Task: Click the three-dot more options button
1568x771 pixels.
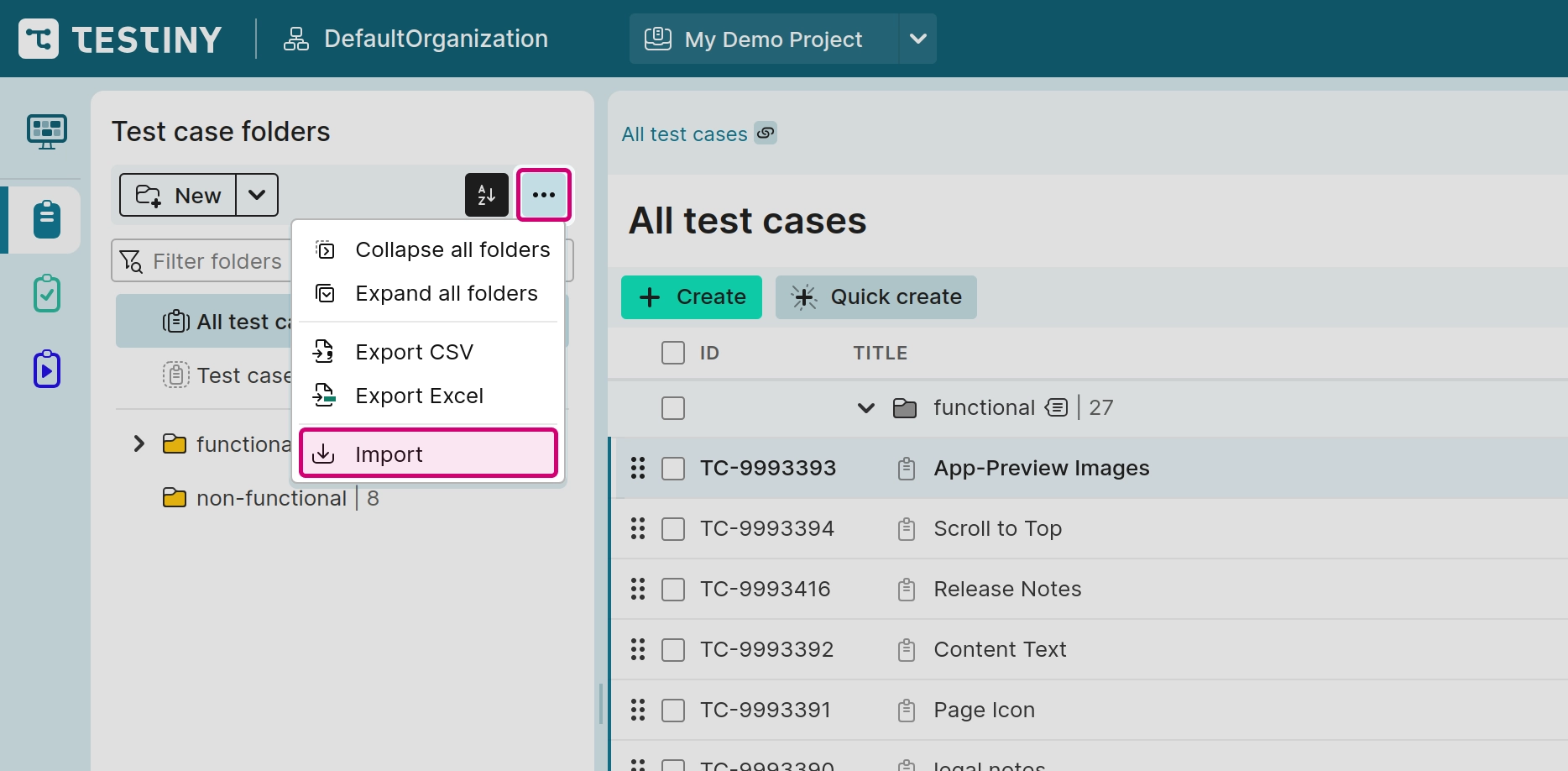Action: coord(544,195)
